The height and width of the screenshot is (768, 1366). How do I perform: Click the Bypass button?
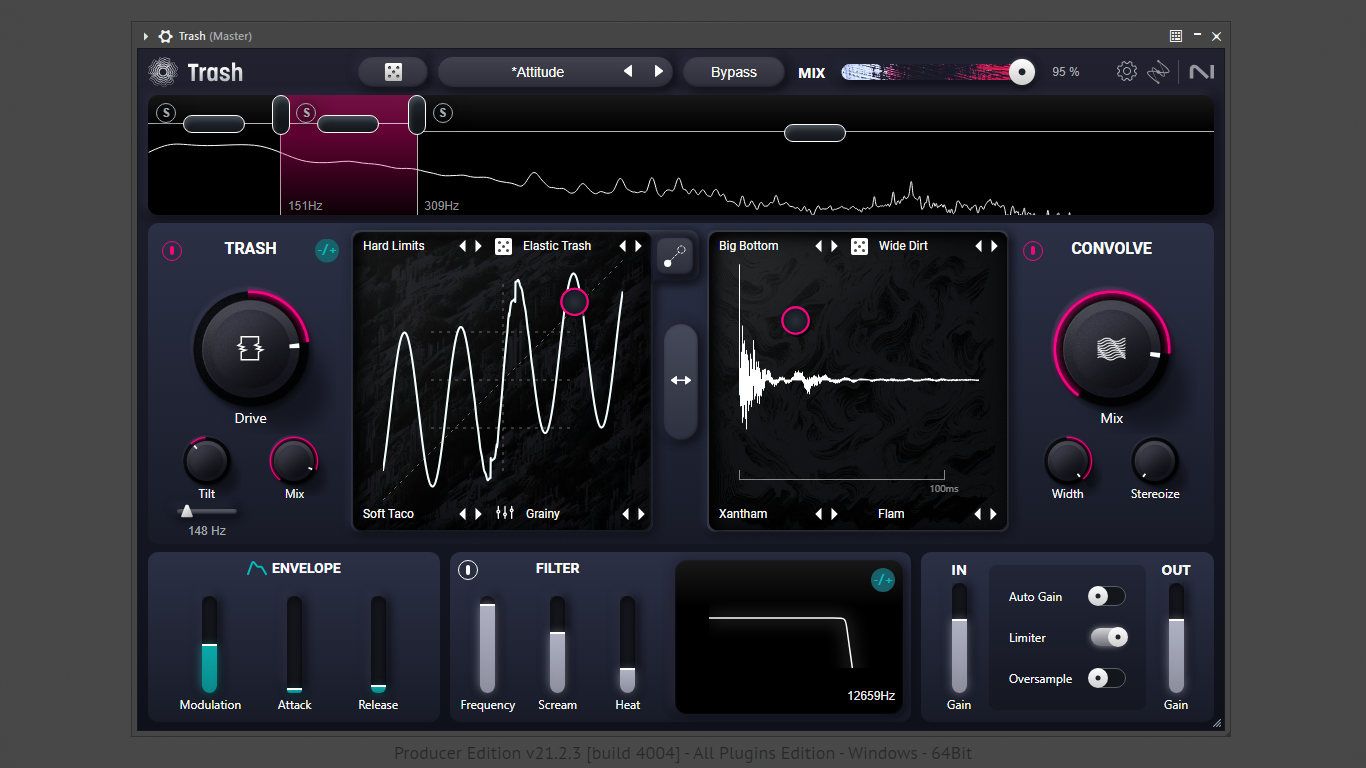[733, 72]
